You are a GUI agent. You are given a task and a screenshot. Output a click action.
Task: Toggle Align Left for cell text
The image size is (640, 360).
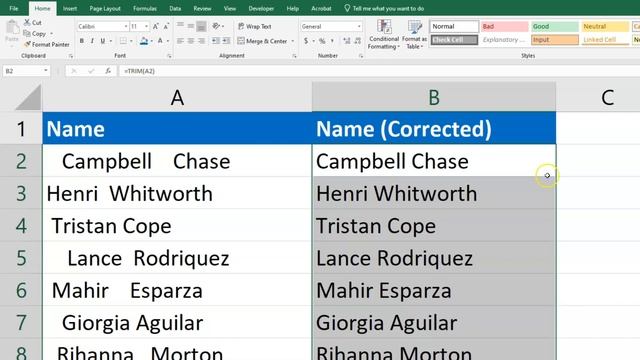[x=180, y=41]
